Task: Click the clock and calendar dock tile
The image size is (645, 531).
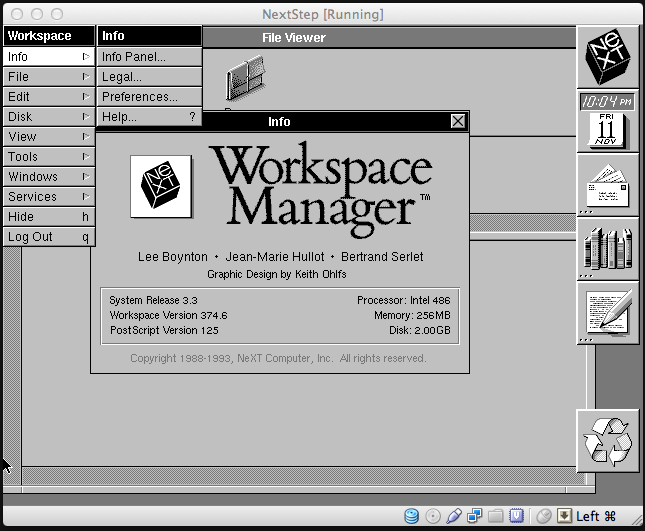Action: 608,121
